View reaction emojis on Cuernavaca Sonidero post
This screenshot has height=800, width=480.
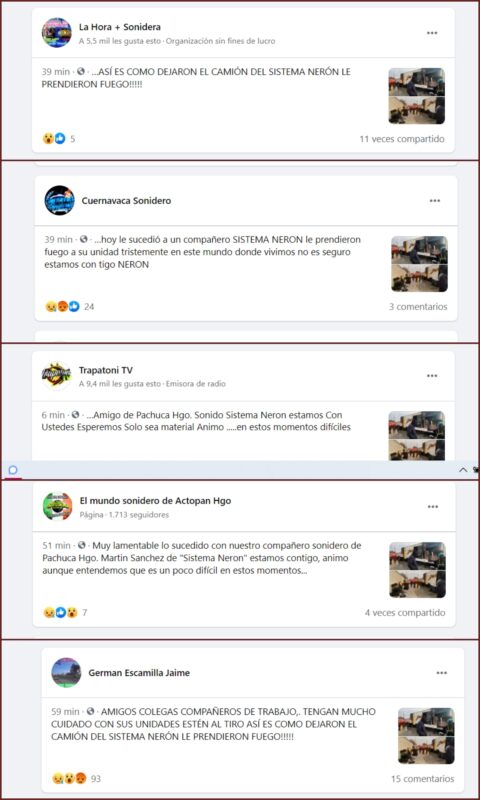[x=62, y=307]
